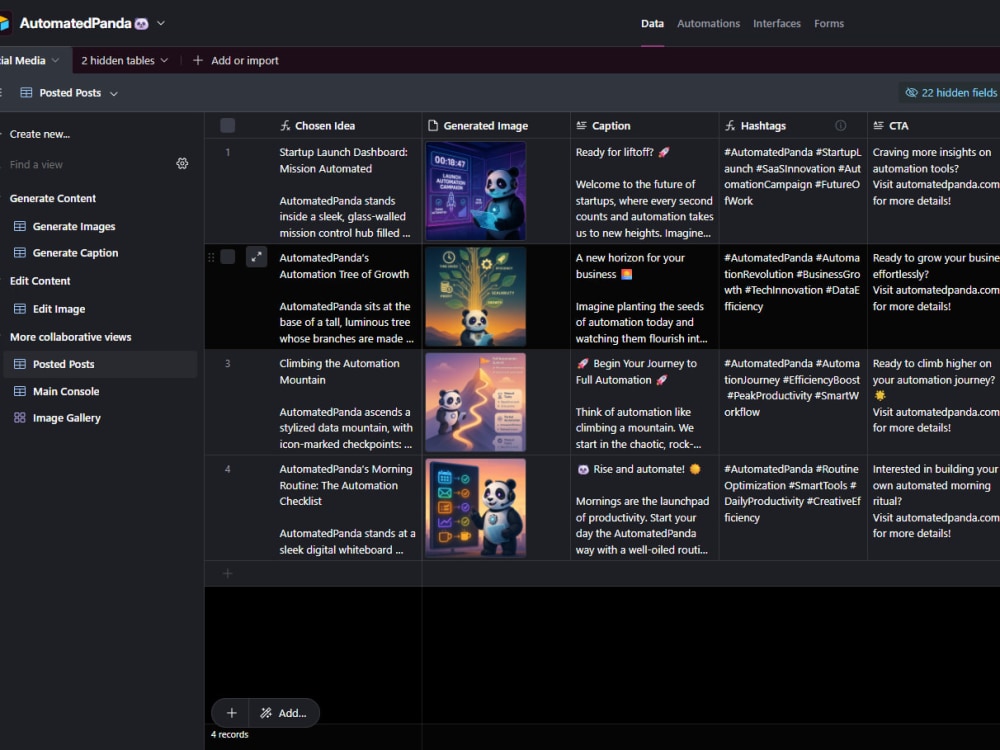
Task: Click the 'Rise and automate!' caption cell
Action: 645,508
